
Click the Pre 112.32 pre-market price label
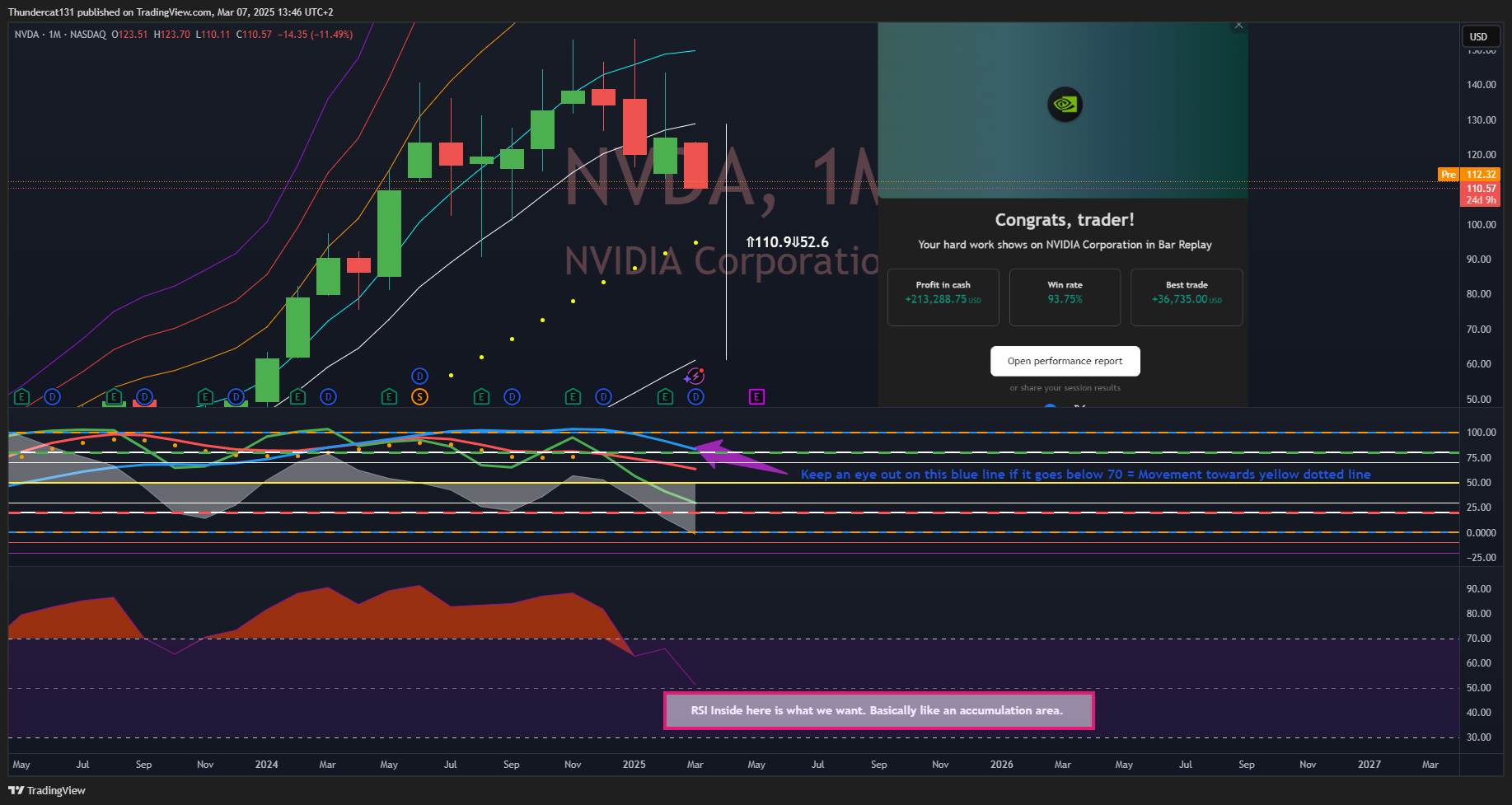click(1468, 175)
